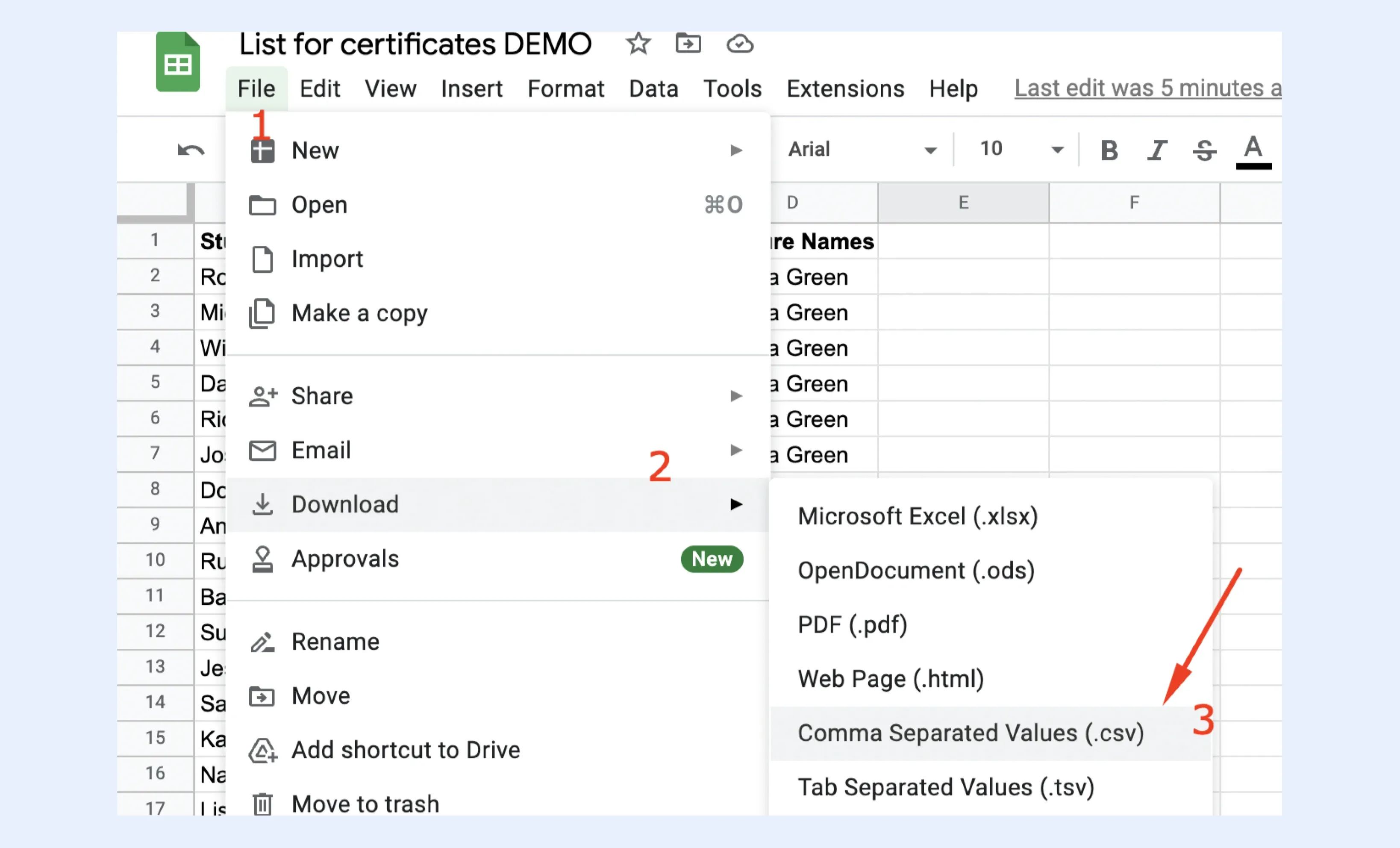Select Add shortcut to Drive

coord(498,750)
